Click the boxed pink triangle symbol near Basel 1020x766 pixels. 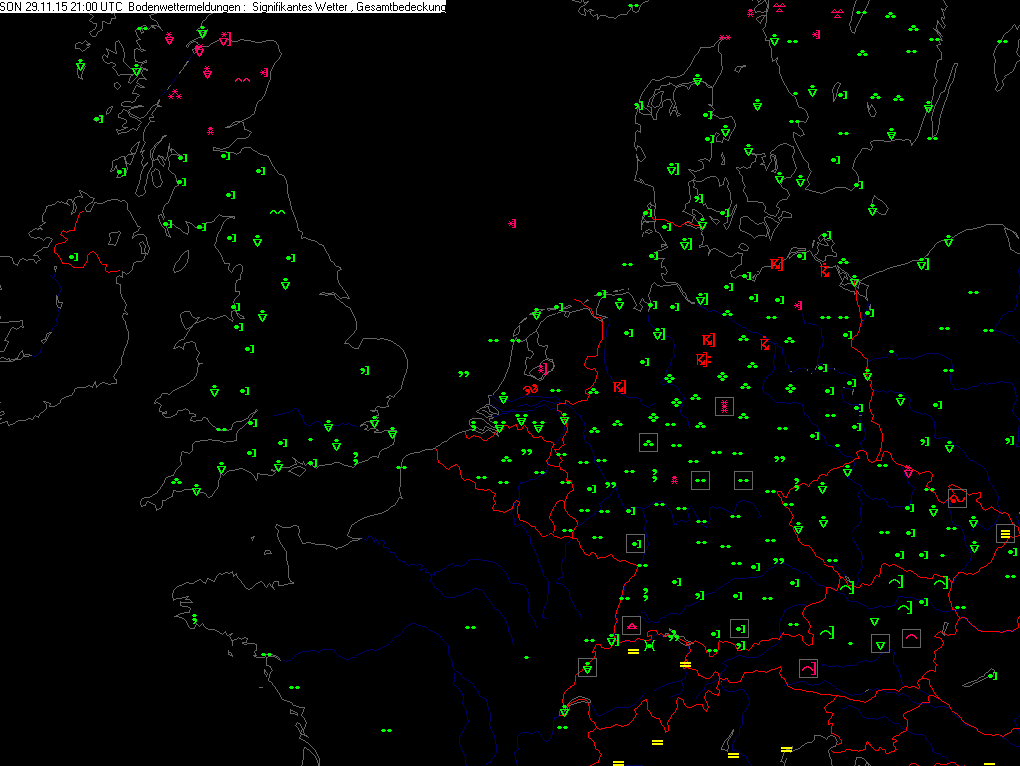632,625
